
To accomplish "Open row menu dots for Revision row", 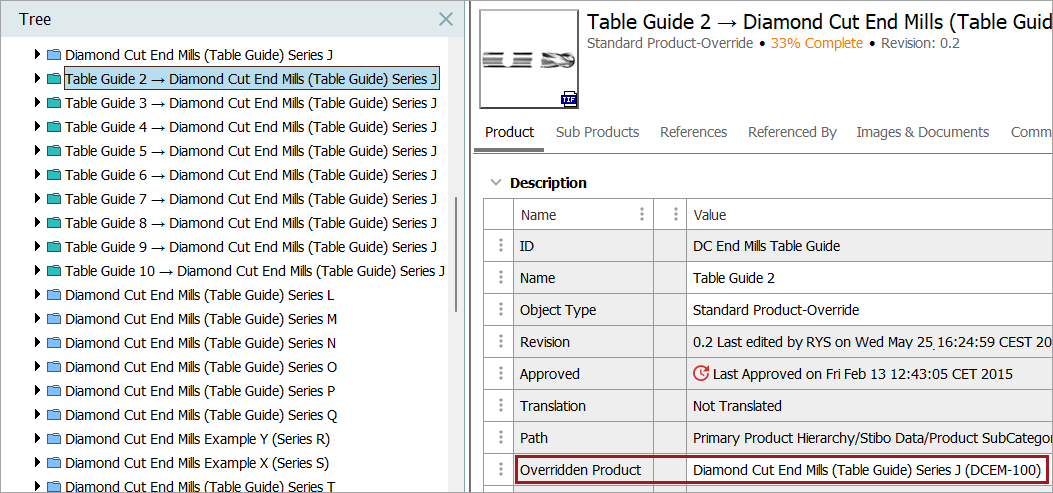I will click(499, 342).
